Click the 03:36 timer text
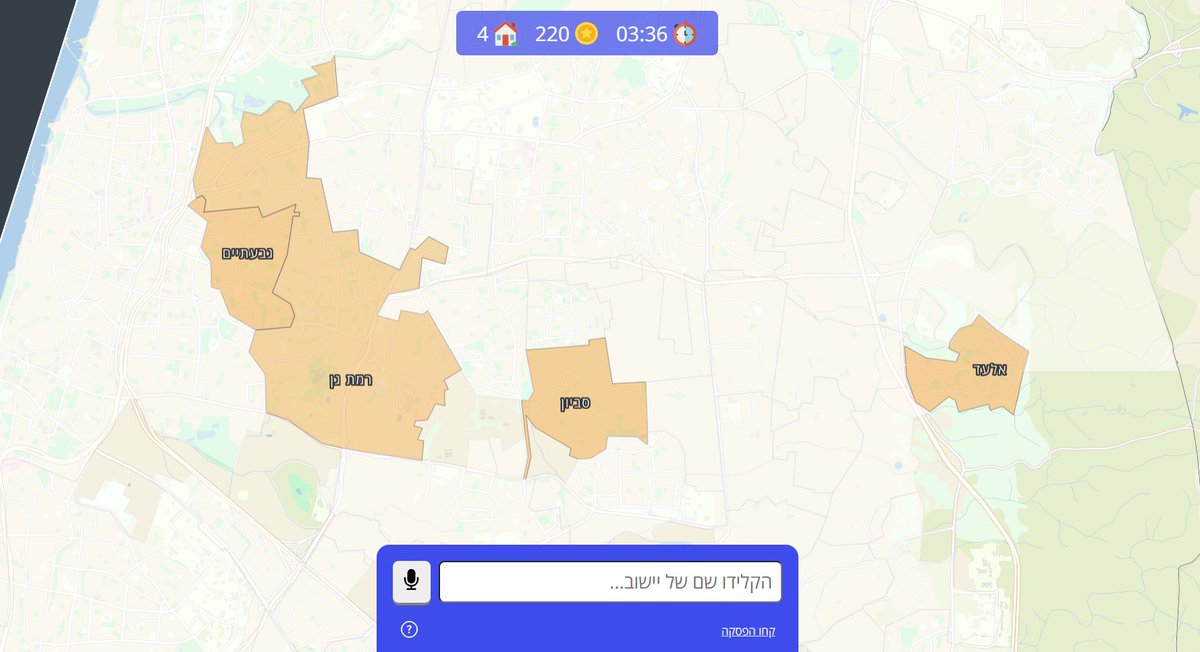 [642, 34]
